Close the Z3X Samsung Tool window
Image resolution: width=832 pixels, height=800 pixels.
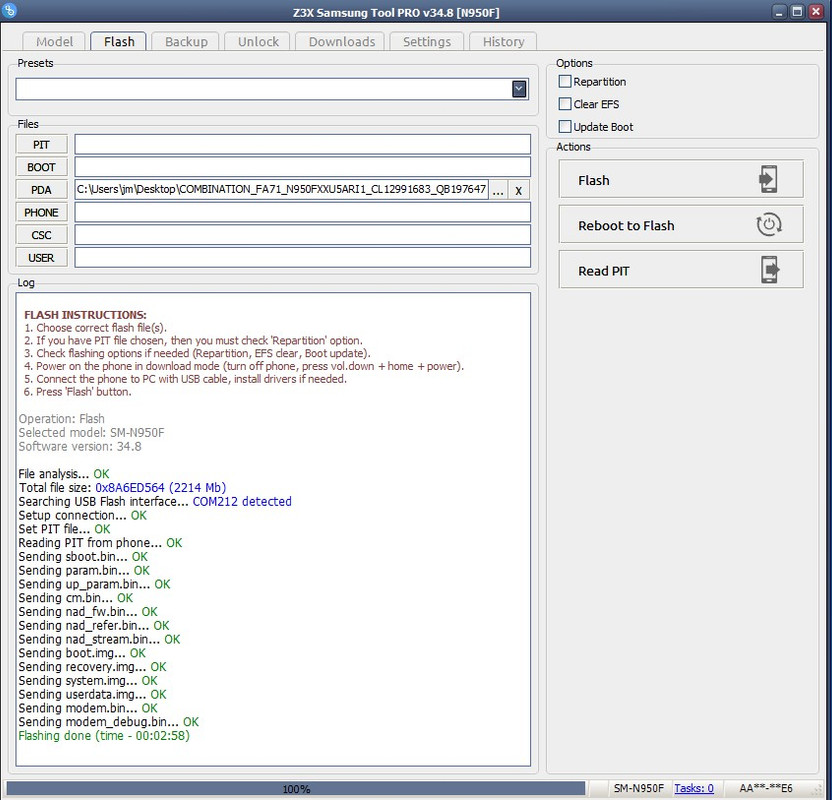[x=816, y=12]
